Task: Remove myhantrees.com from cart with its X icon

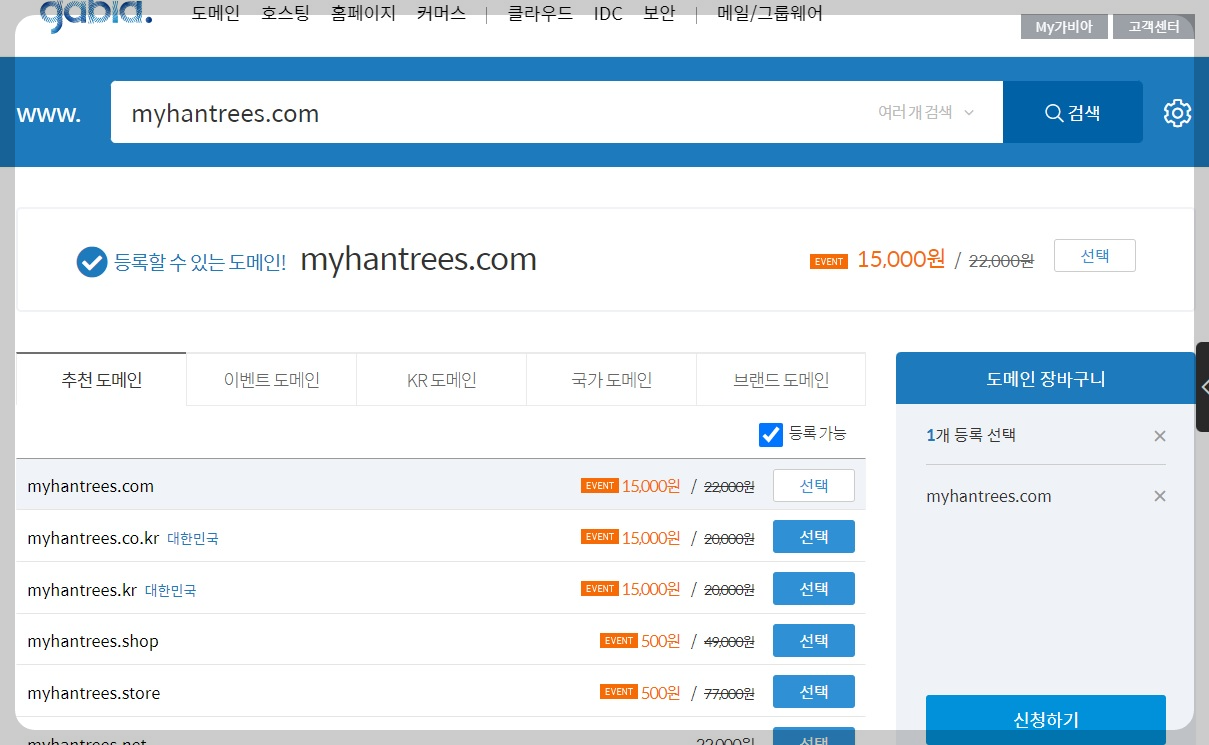Action: click(x=1159, y=495)
